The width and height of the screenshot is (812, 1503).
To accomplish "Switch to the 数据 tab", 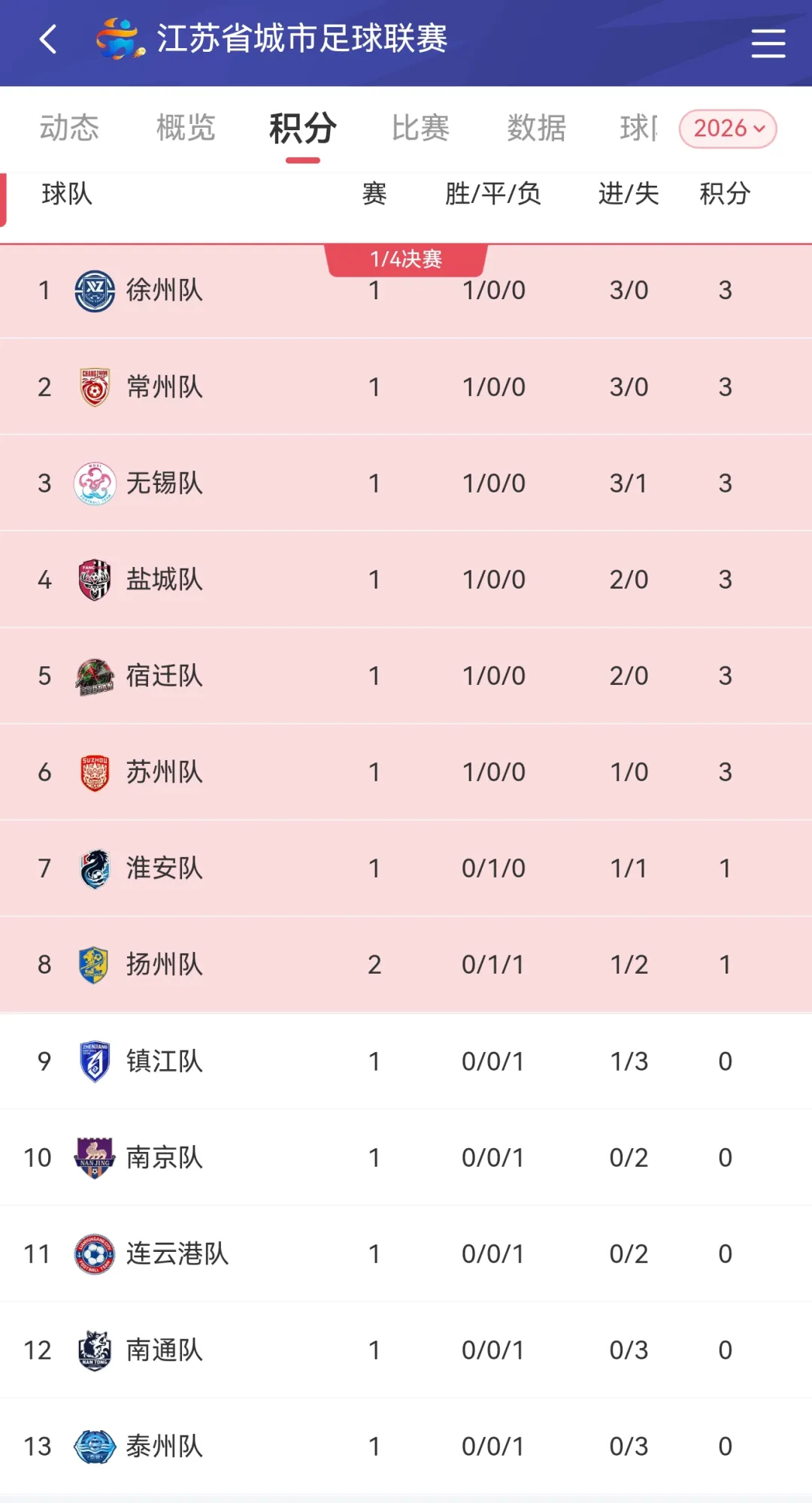I will (x=536, y=128).
